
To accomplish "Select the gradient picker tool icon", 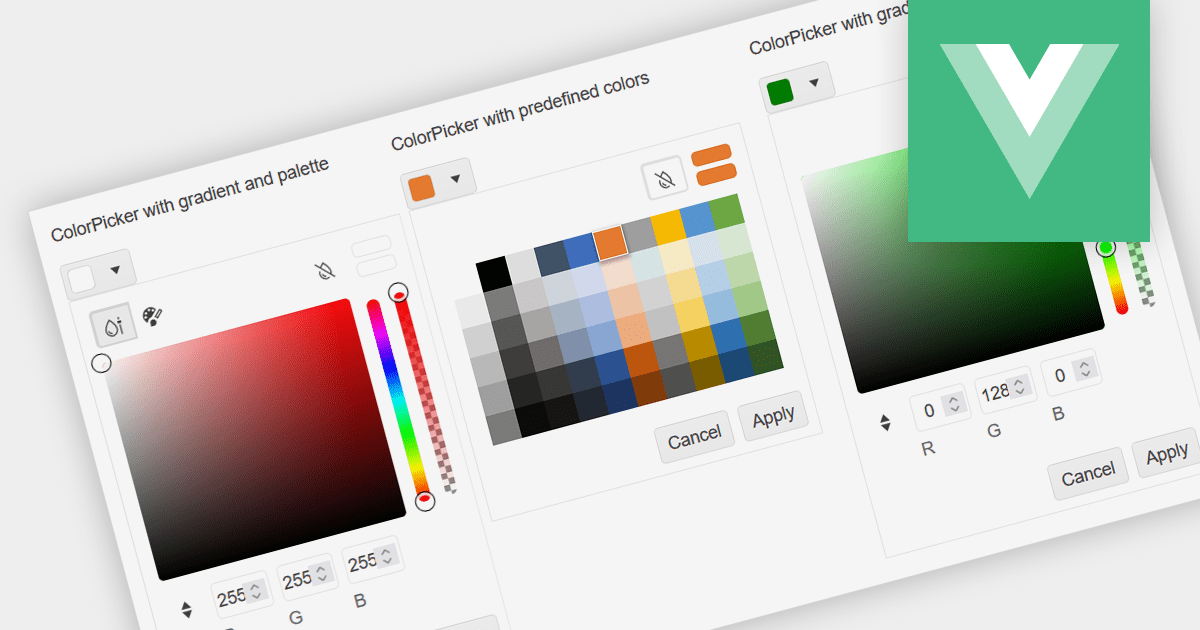I will point(113,323).
